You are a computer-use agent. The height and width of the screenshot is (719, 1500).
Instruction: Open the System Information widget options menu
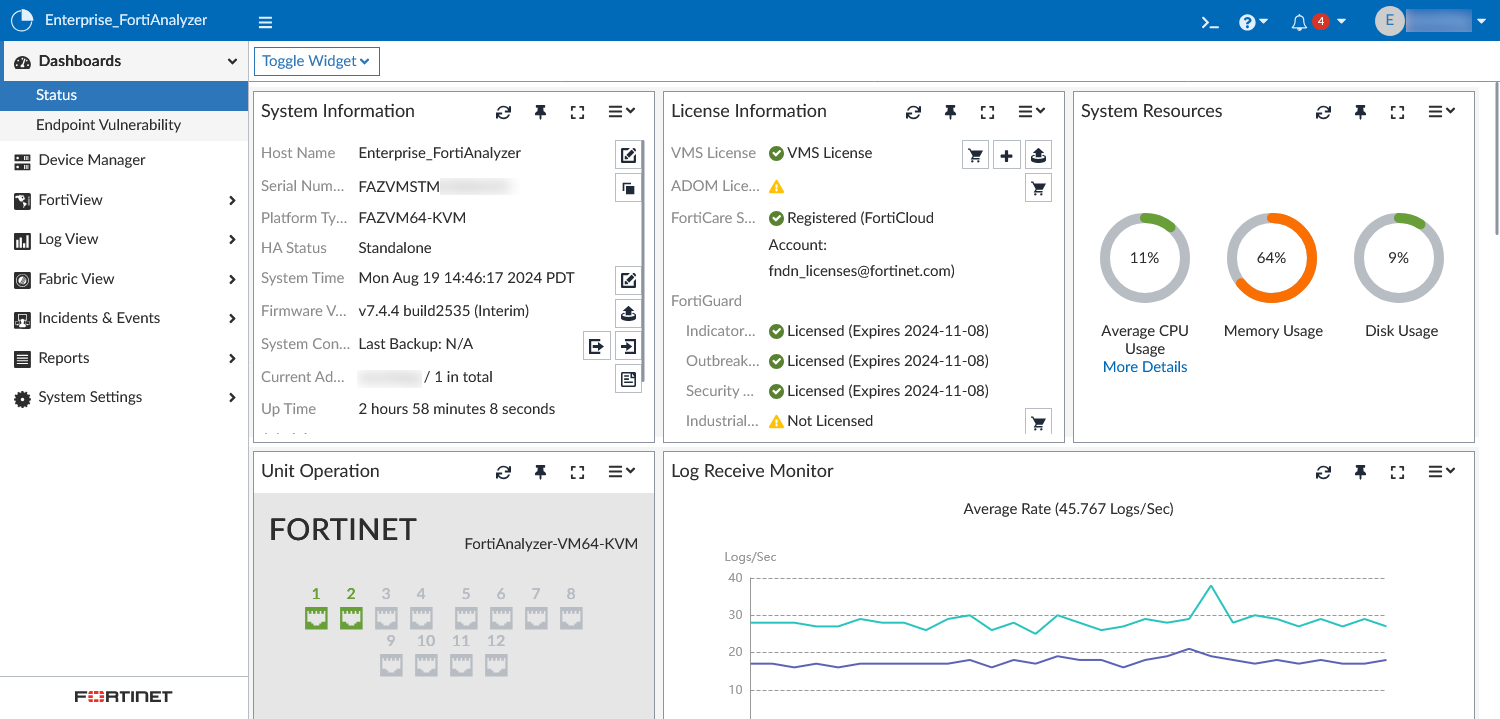pos(622,112)
